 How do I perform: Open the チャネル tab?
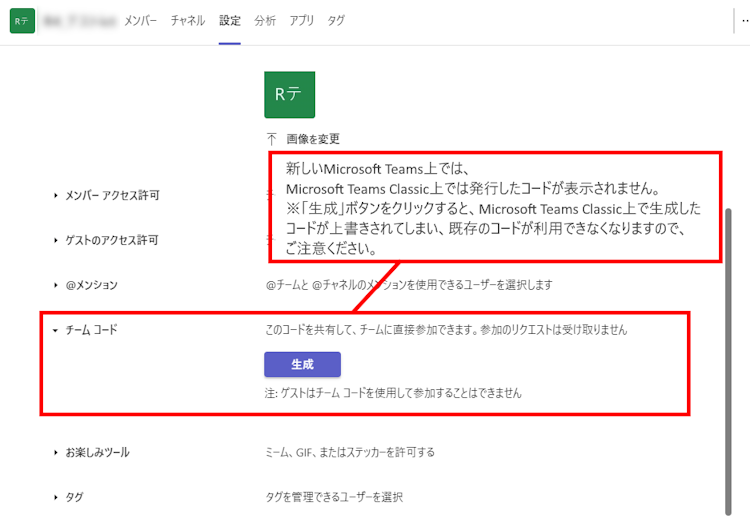coord(188,21)
